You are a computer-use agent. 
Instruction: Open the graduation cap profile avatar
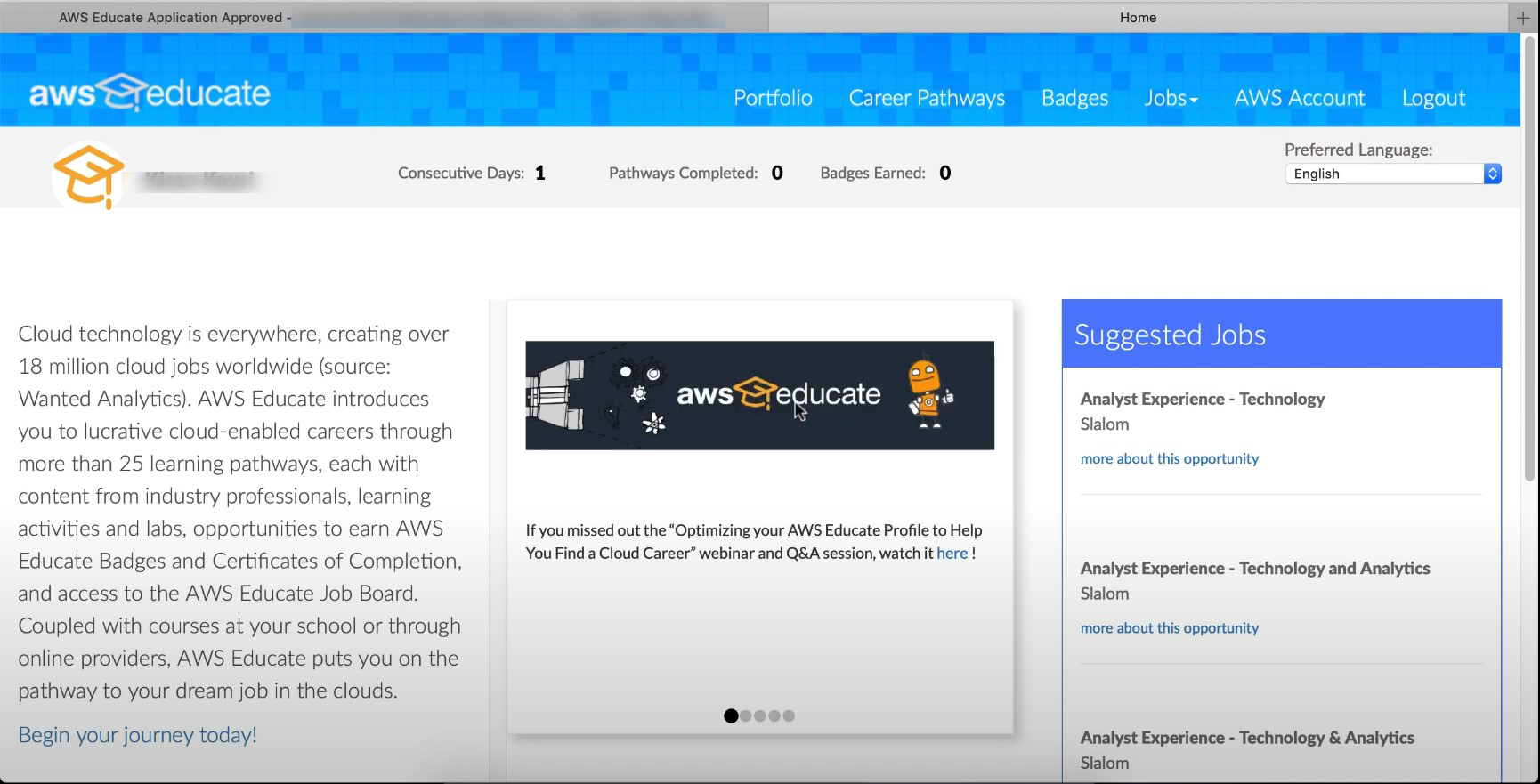click(x=89, y=175)
